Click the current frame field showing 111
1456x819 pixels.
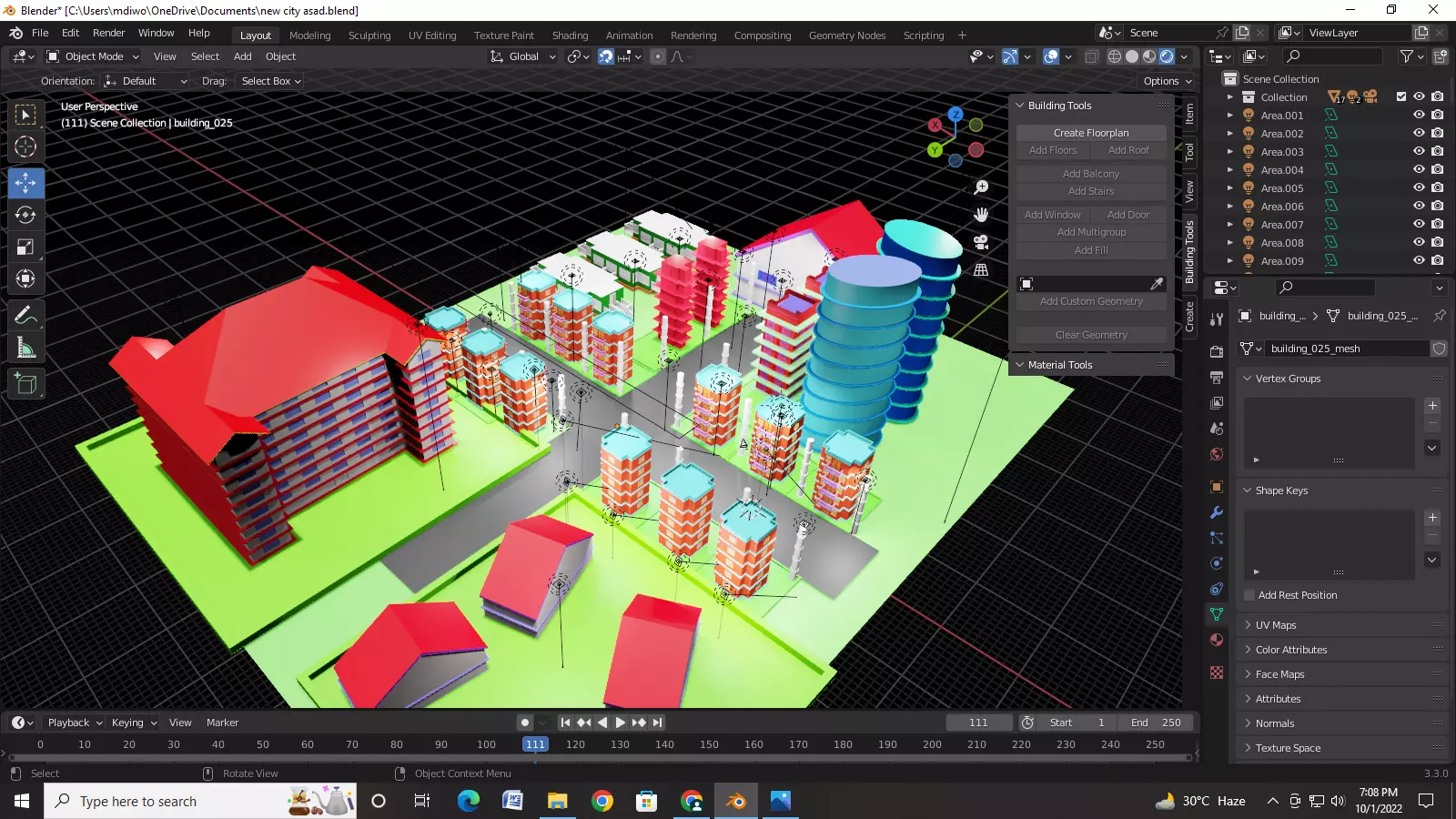coord(978,723)
